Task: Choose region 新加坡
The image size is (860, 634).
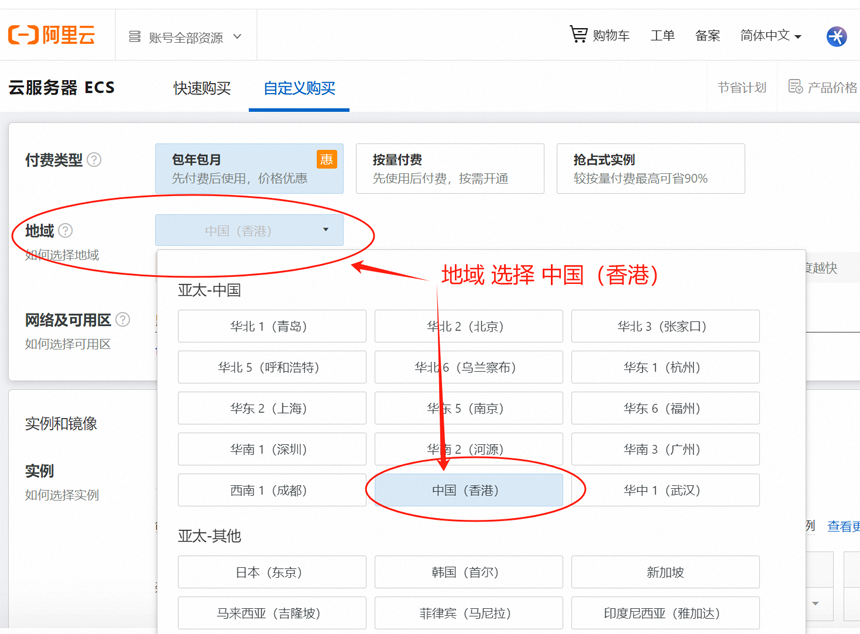Action: 665,572
